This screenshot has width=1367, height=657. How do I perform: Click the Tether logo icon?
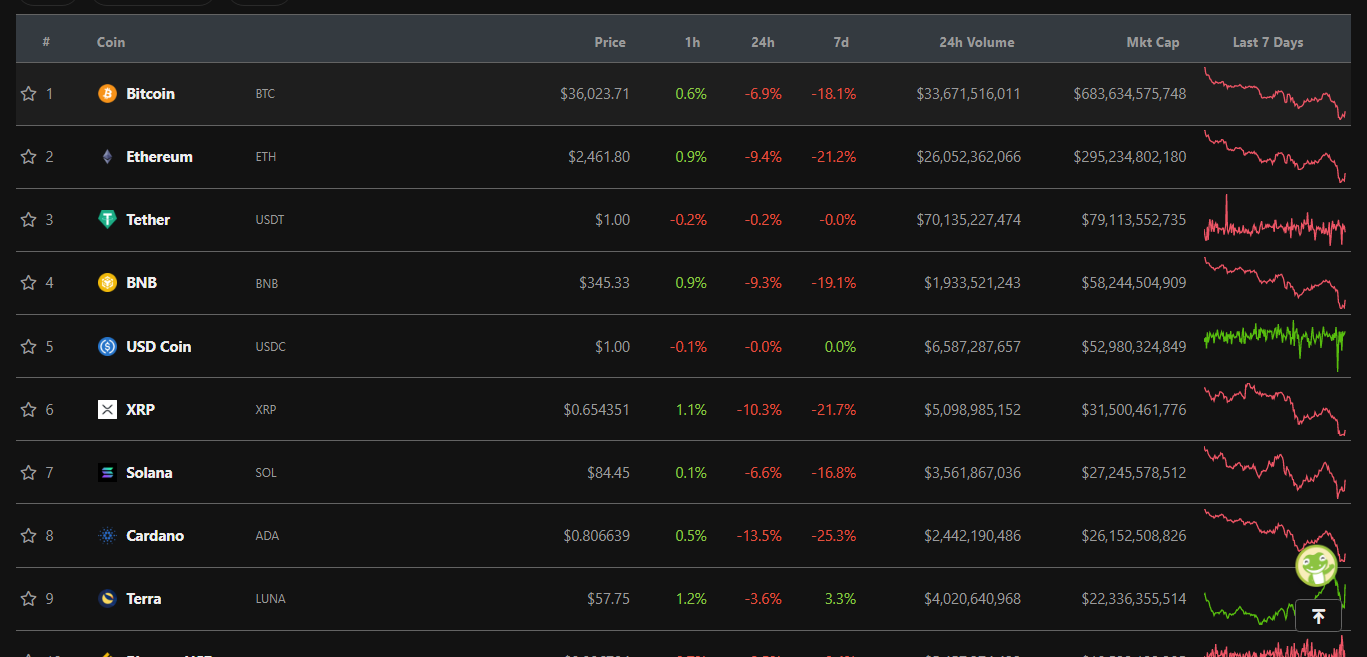(107, 220)
